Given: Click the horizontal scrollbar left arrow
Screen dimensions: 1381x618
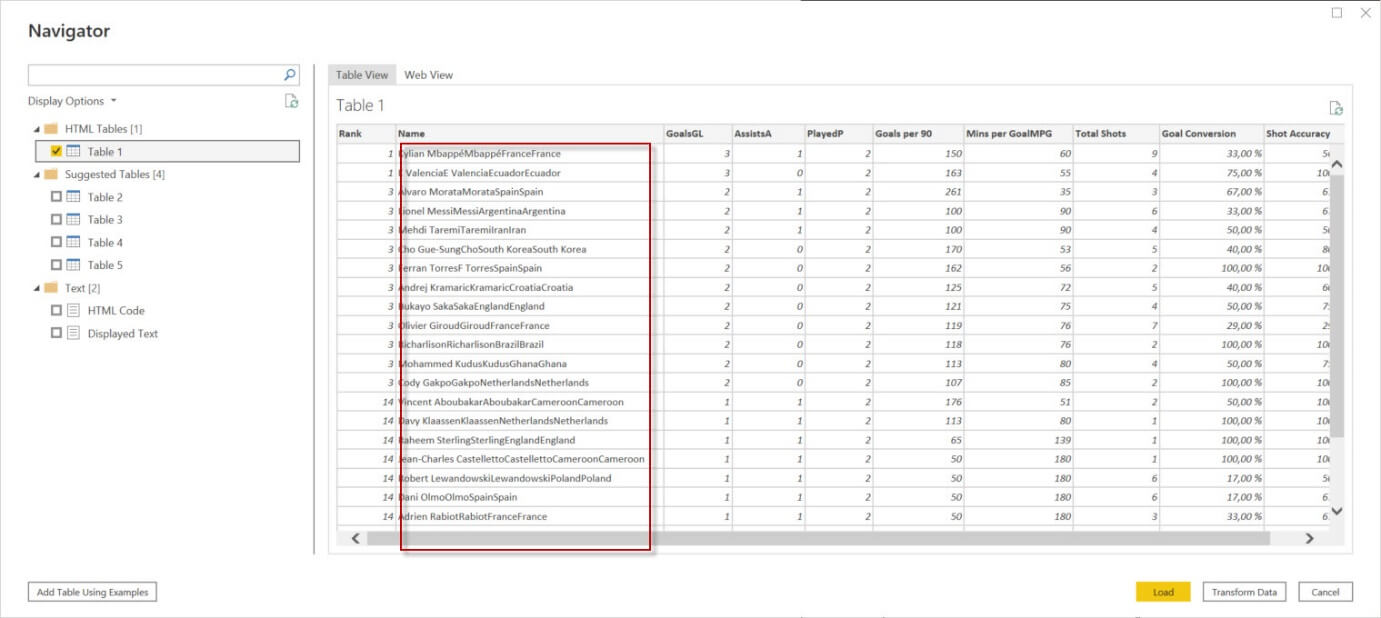Looking at the screenshot, I should (x=354, y=538).
